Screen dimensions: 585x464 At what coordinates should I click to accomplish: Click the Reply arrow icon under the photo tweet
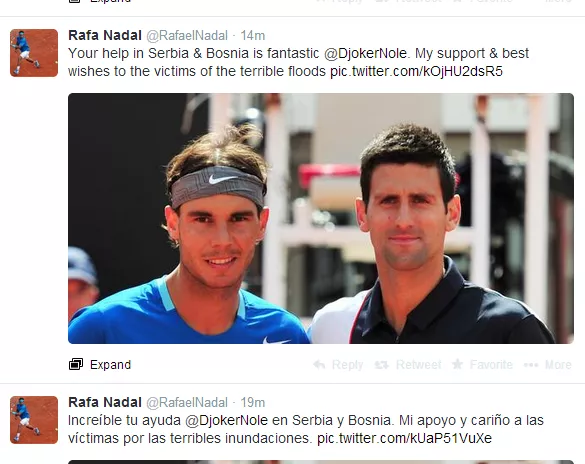(319, 364)
